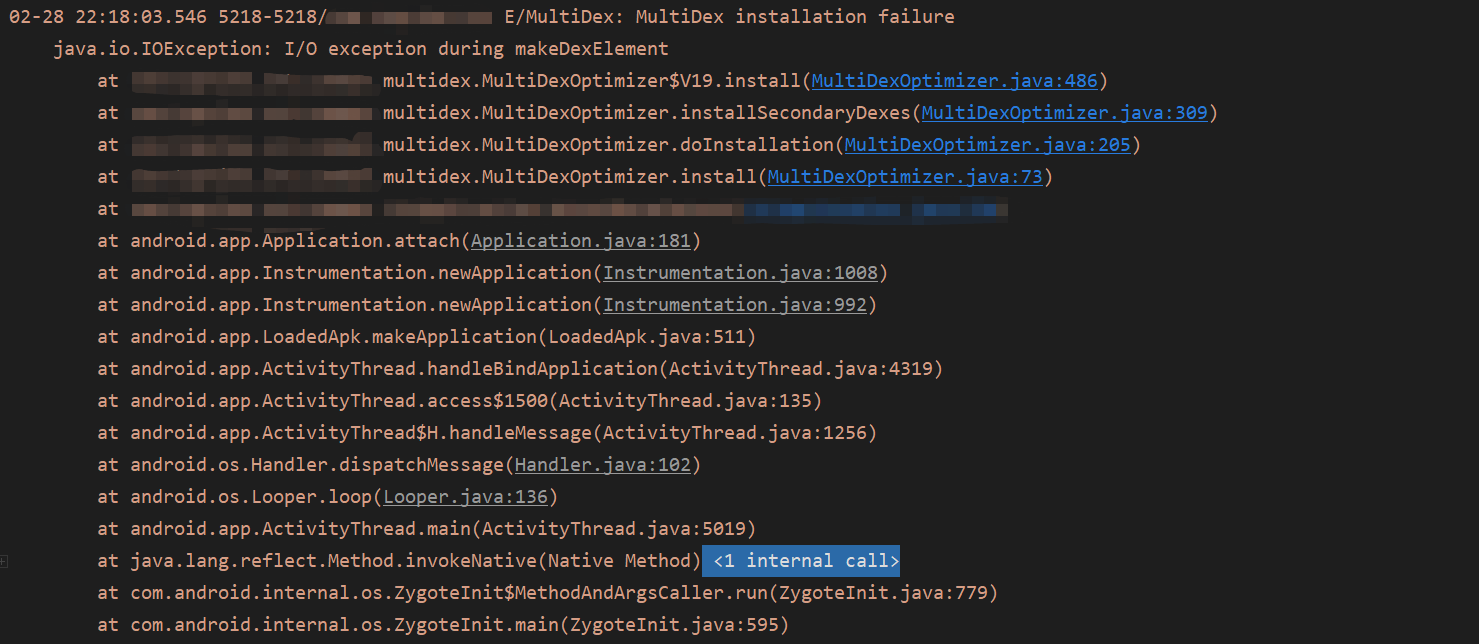Open Handler.java:102 source link

point(602,465)
